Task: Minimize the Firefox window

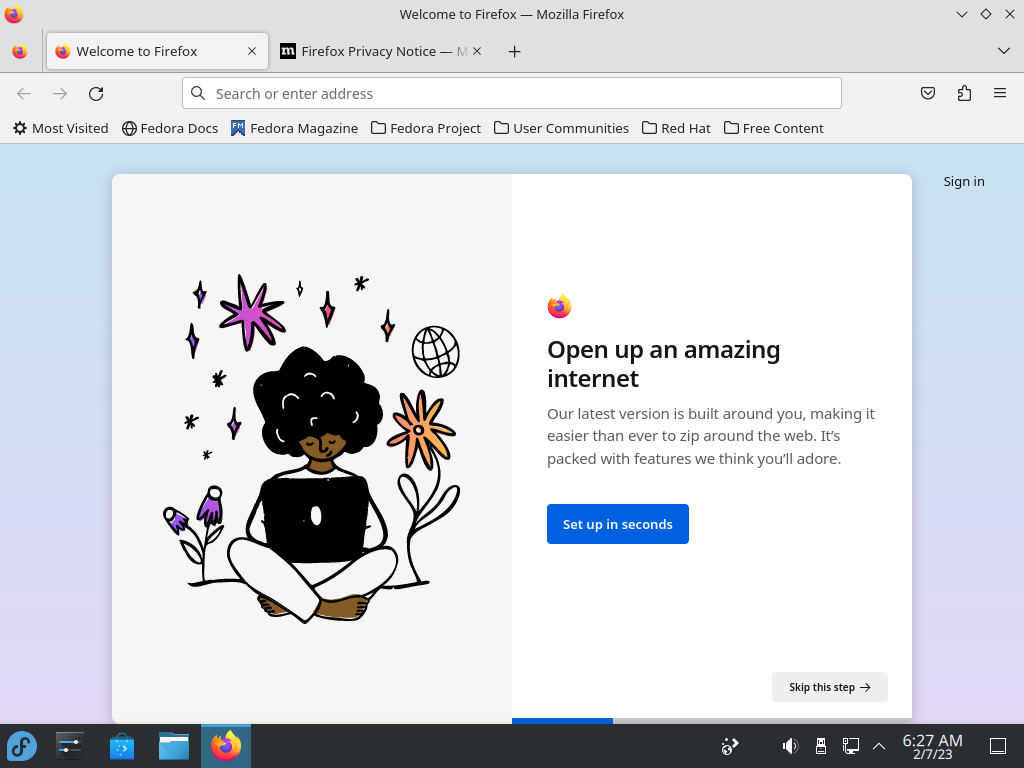Action: 961,14
